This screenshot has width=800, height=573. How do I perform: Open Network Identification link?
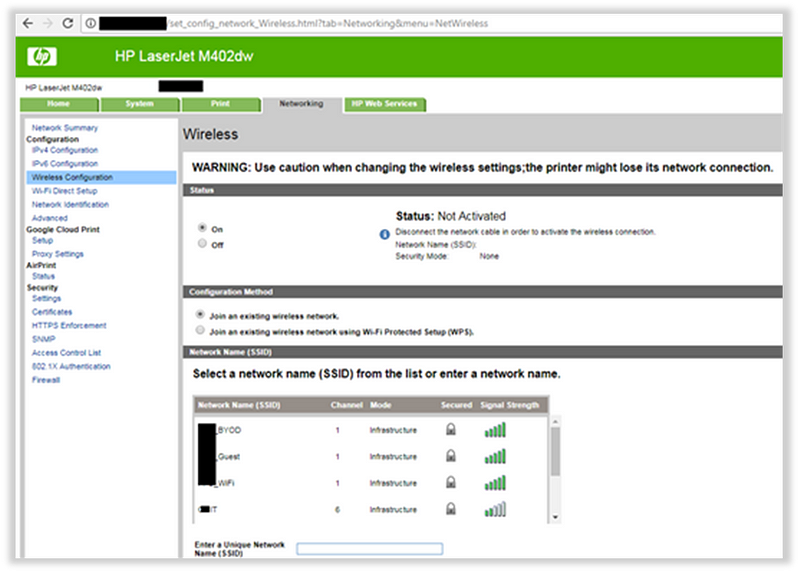[70, 205]
